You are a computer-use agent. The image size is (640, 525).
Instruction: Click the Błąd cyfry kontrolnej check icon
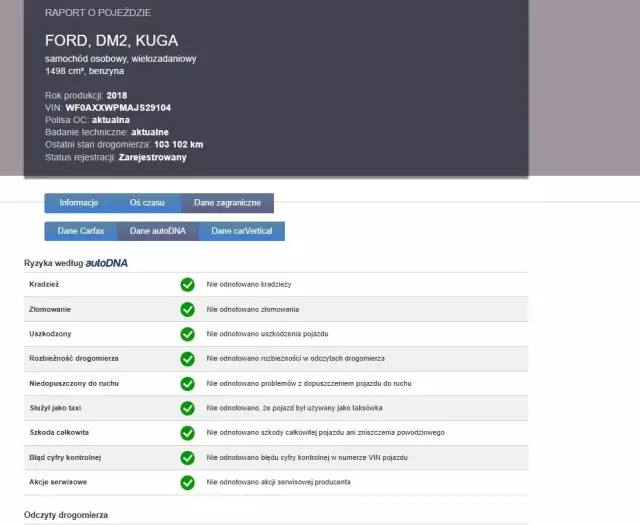[187, 458]
